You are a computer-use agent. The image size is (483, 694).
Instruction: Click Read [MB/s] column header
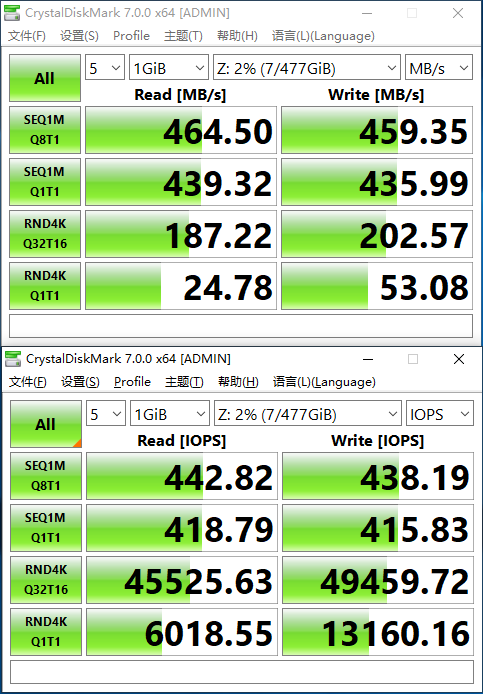tap(180, 94)
